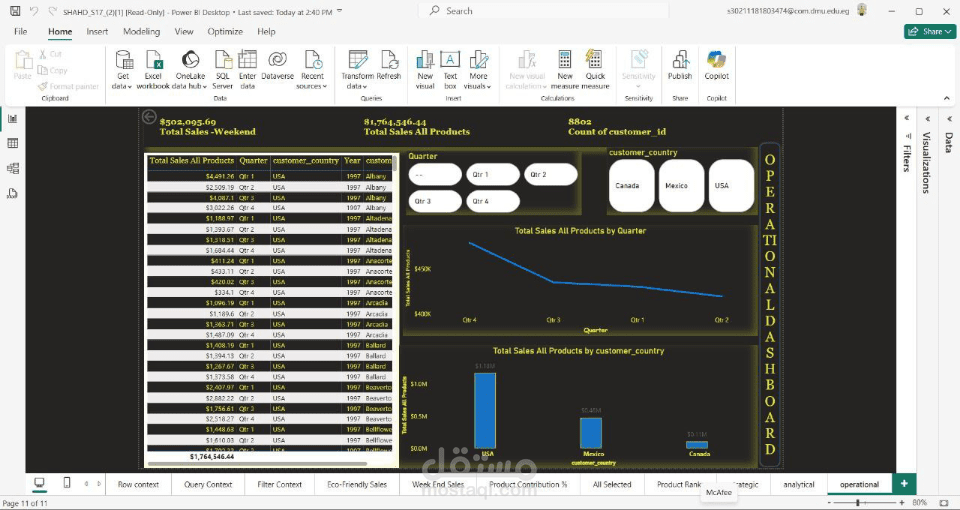The width and height of the screenshot is (960, 510).
Task: Click the table's vertical scrollbar
Action: click(396, 163)
